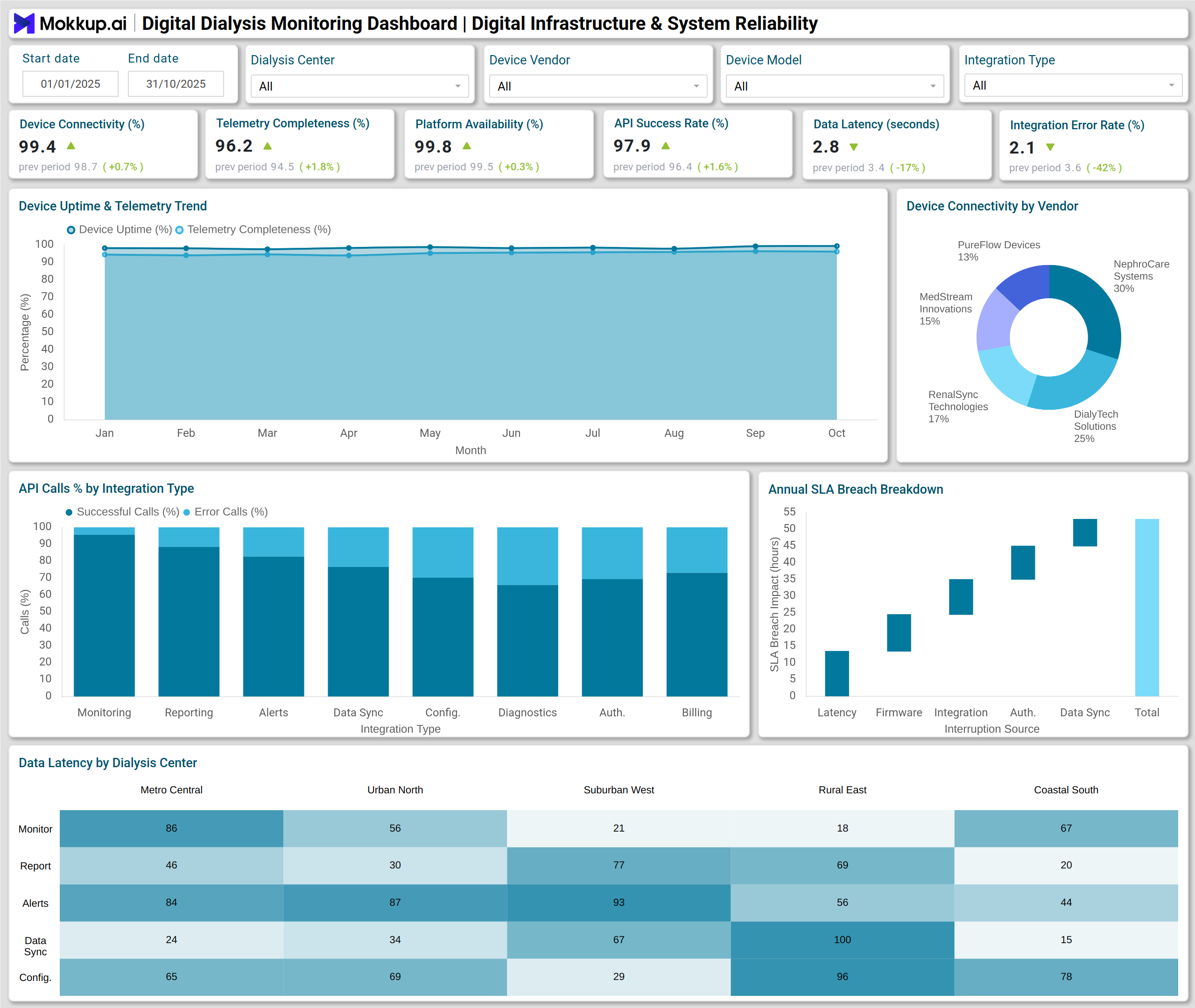Click the Monitoring stacked bar
The image size is (1195, 1008).
point(104,611)
